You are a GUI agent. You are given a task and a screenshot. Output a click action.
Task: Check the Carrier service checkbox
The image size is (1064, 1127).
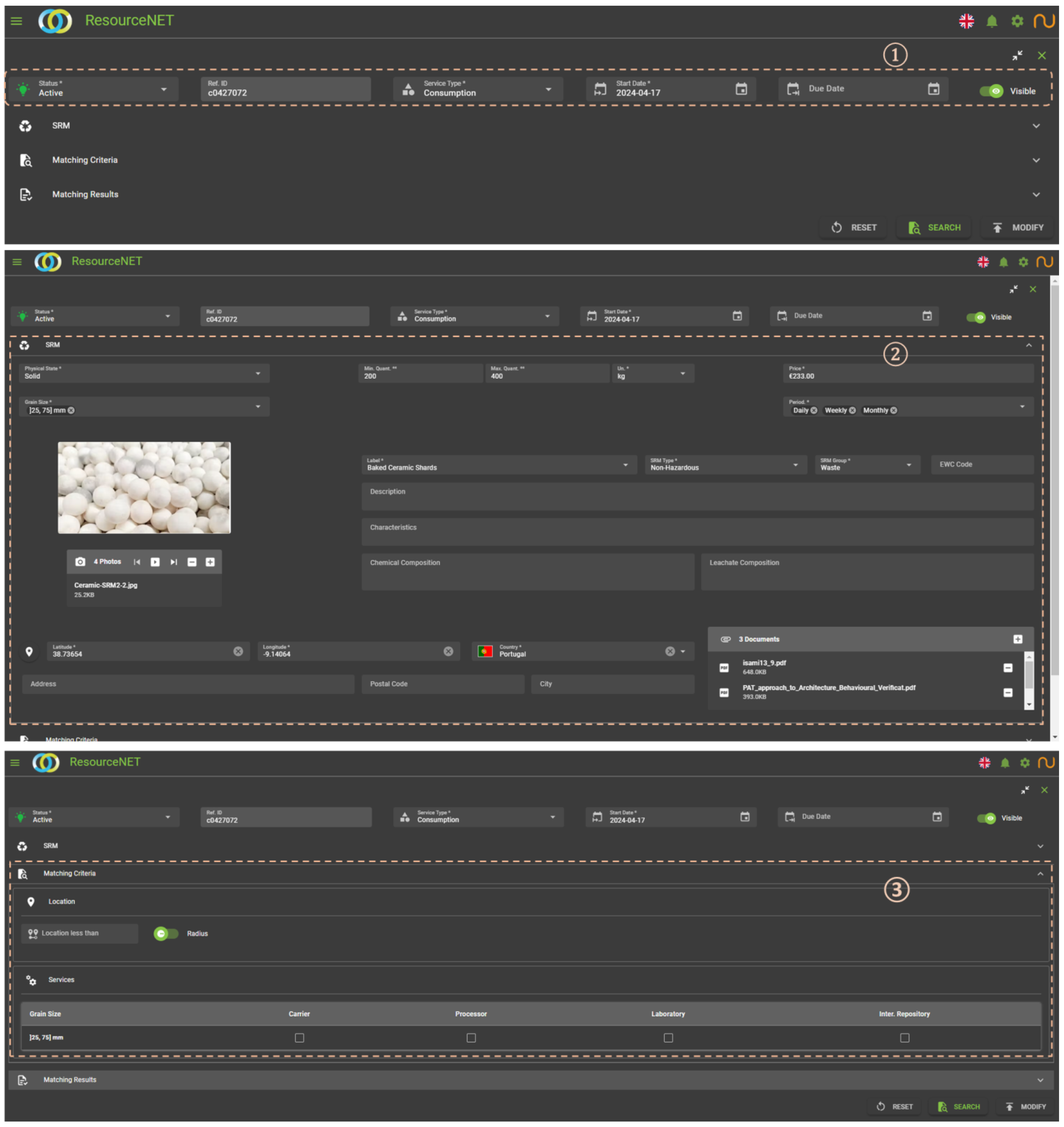(x=299, y=1037)
